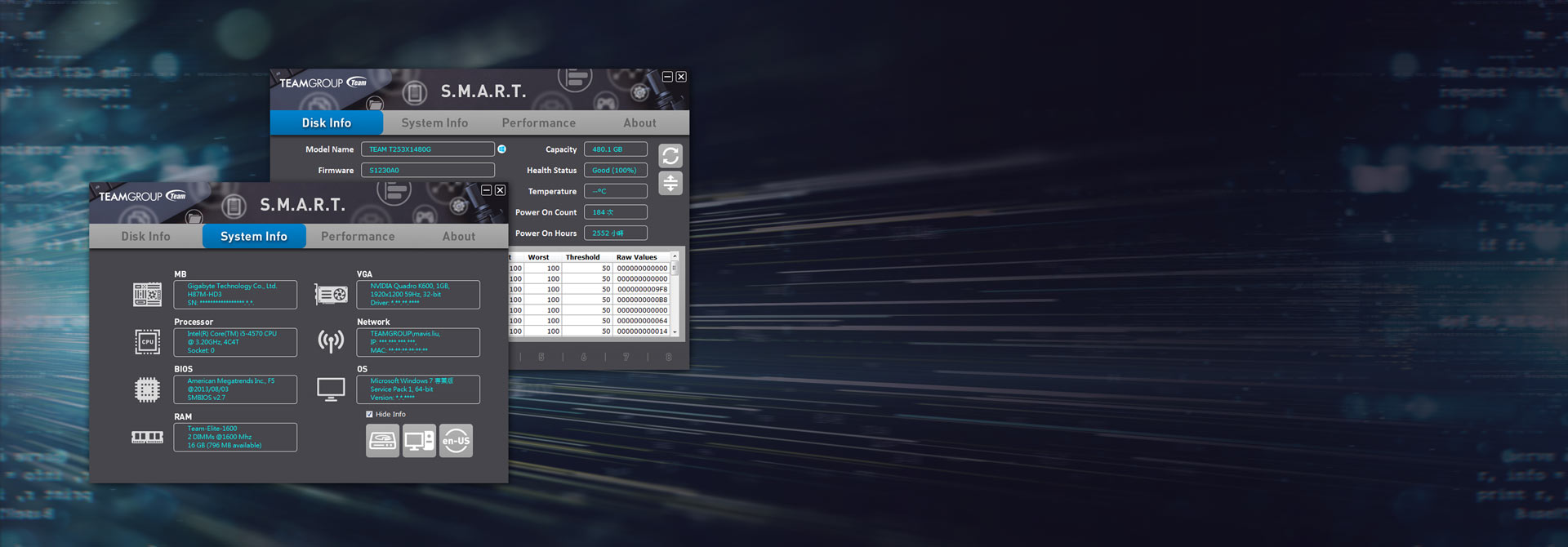The height and width of the screenshot is (547, 1568).
Task: Select Disk Info tab in front window
Action: pos(145,237)
